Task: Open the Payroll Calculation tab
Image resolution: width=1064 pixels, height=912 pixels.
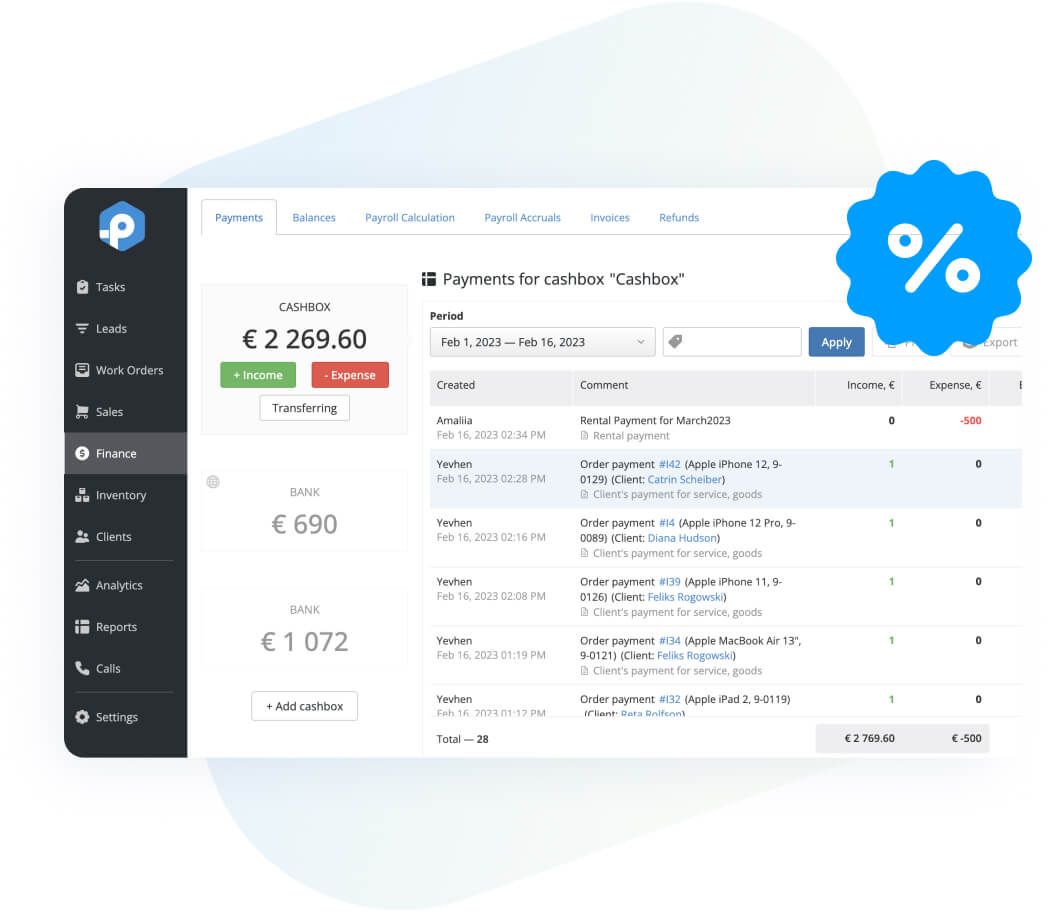Action: [409, 217]
